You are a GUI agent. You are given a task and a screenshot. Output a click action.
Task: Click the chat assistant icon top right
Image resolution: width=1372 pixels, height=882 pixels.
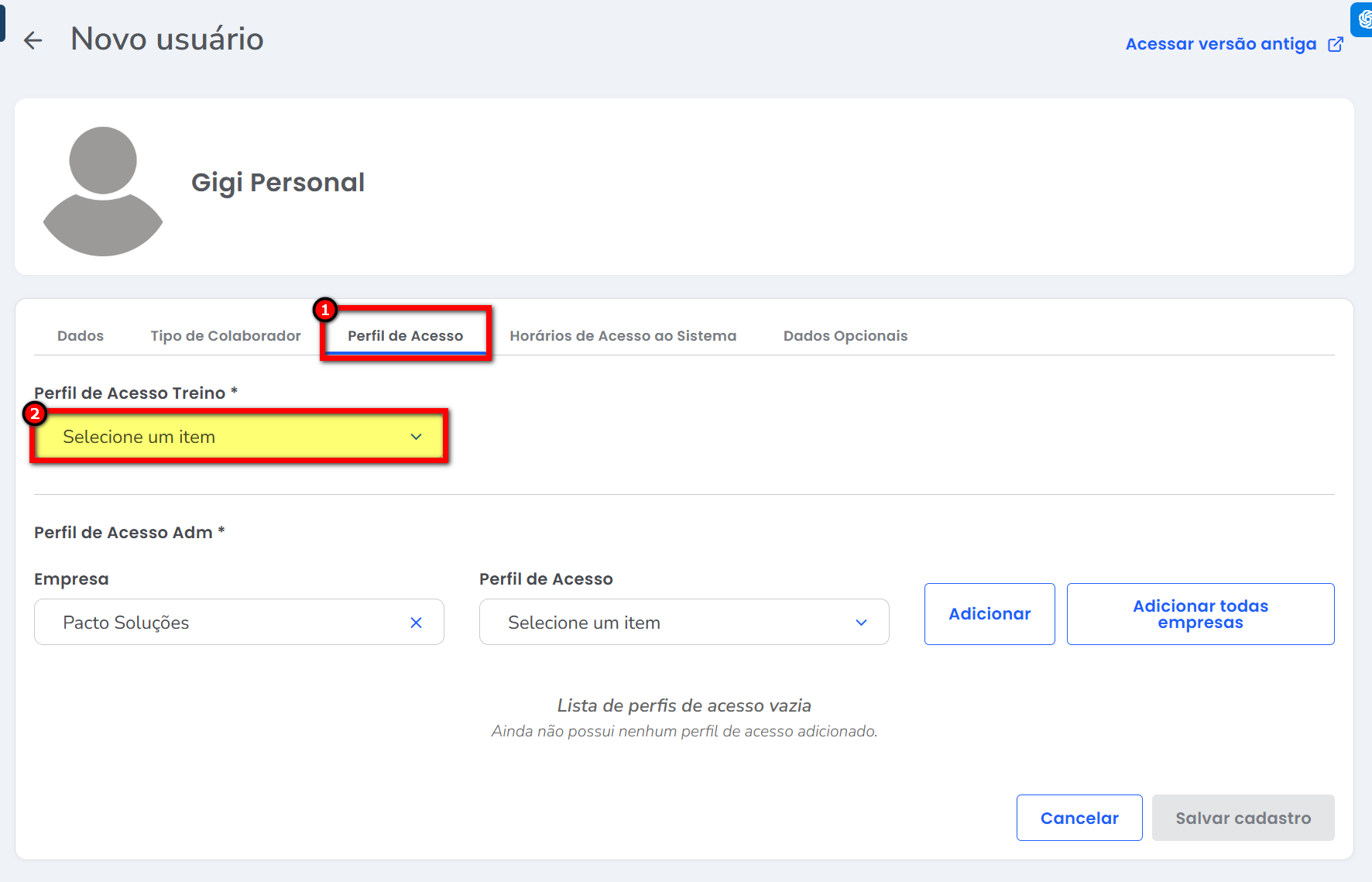pos(1363,19)
